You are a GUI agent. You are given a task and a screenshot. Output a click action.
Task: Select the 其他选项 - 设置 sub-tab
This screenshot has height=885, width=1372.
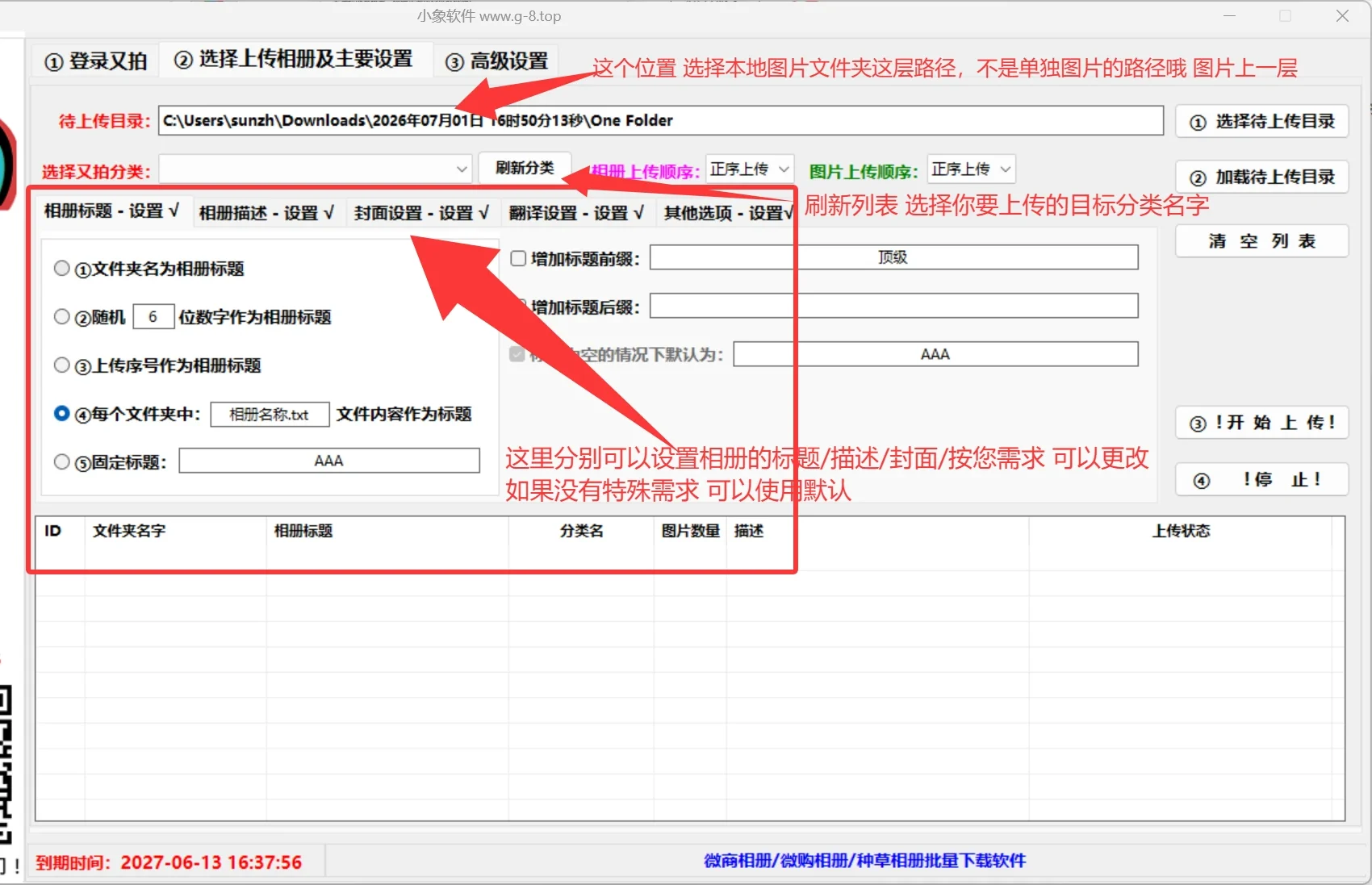[x=727, y=213]
